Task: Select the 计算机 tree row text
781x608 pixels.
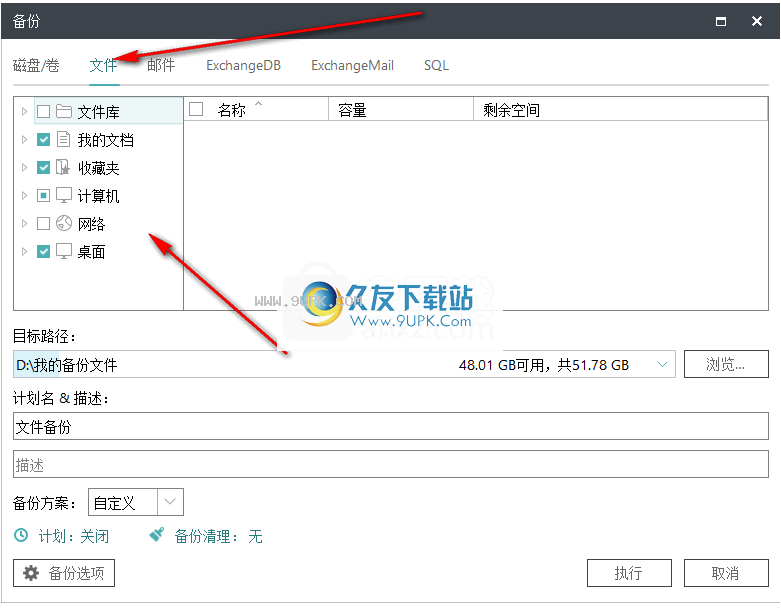Action: click(99, 196)
